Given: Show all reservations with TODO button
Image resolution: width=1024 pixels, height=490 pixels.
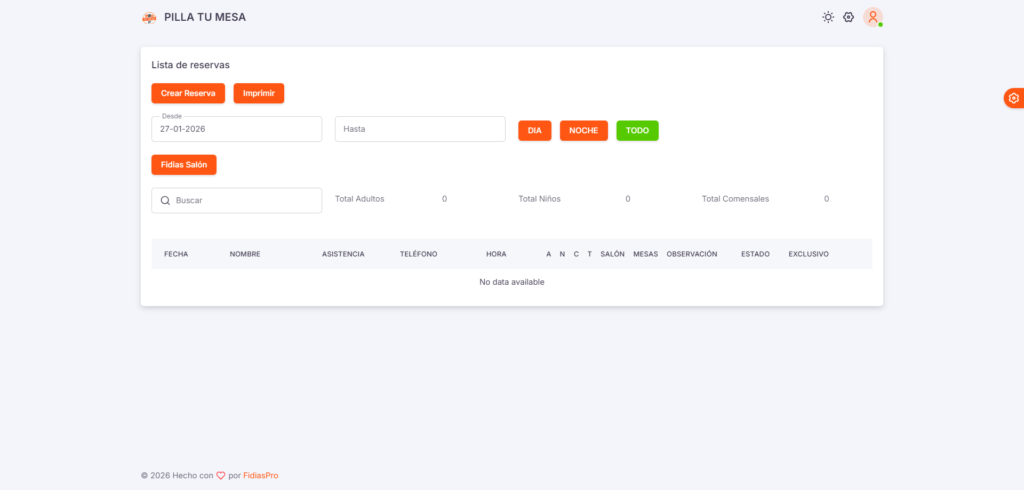Looking at the screenshot, I should tap(637, 130).
